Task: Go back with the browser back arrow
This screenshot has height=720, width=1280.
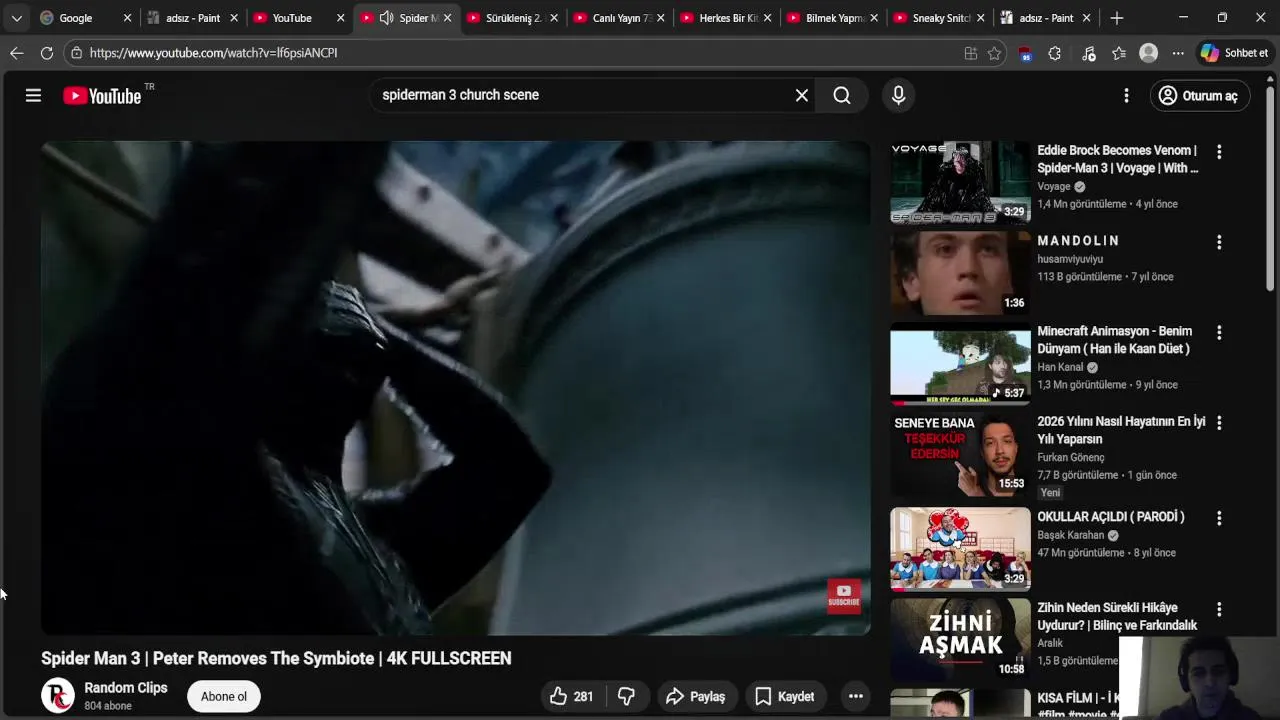Action: tap(17, 53)
